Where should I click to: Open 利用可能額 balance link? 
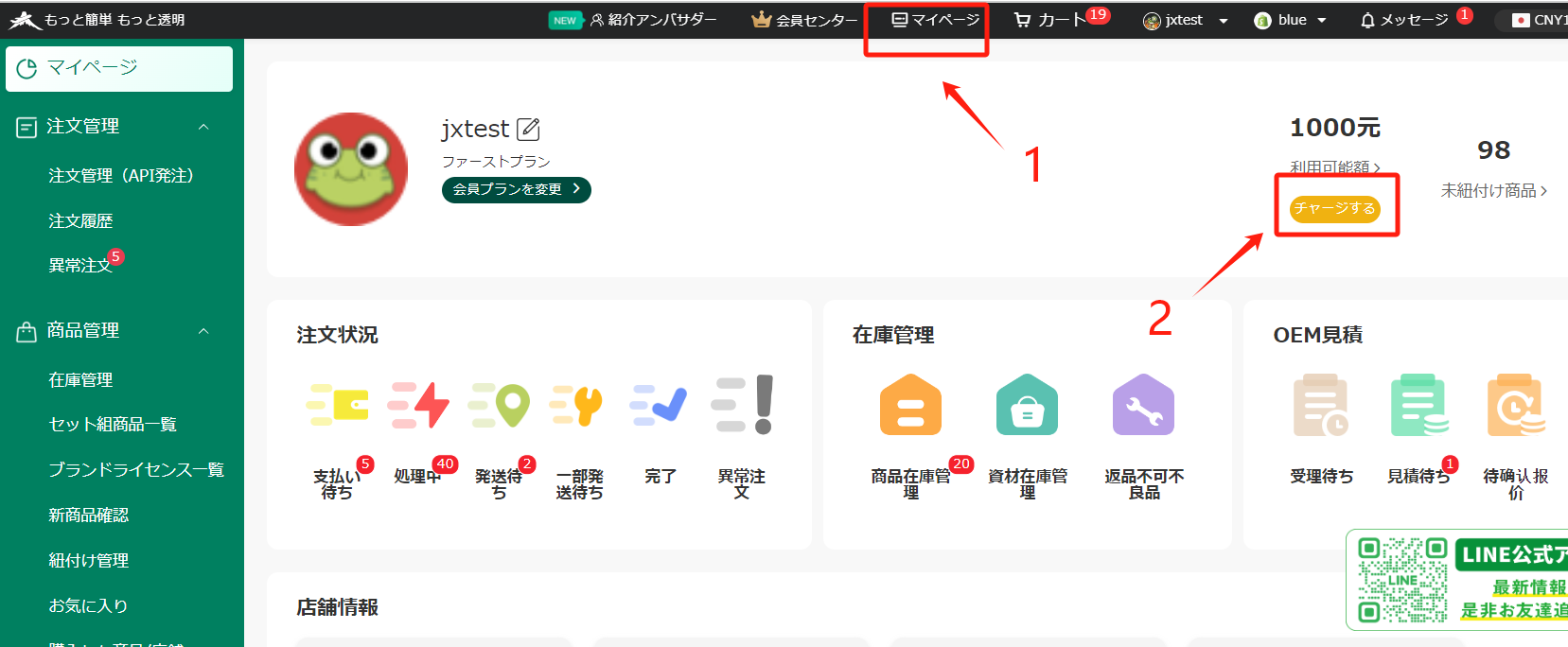click(1334, 167)
